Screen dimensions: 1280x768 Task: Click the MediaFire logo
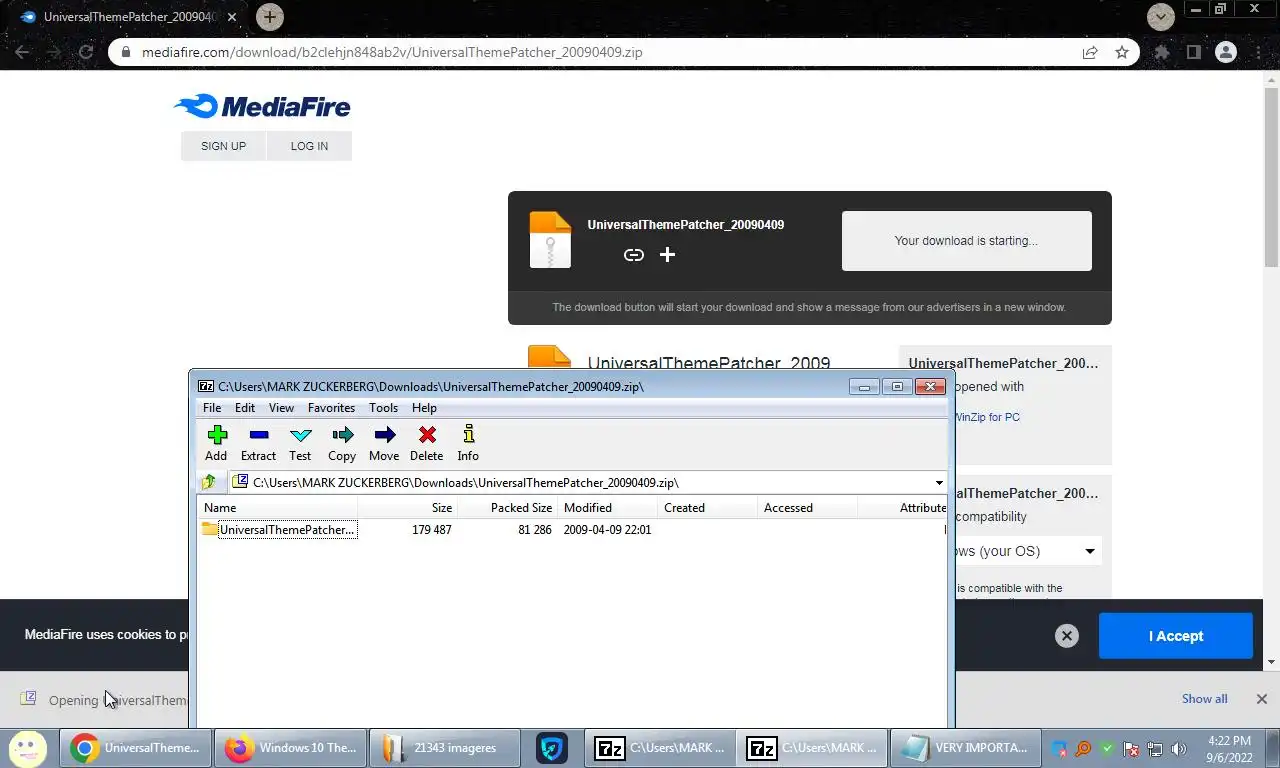tap(262, 106)
